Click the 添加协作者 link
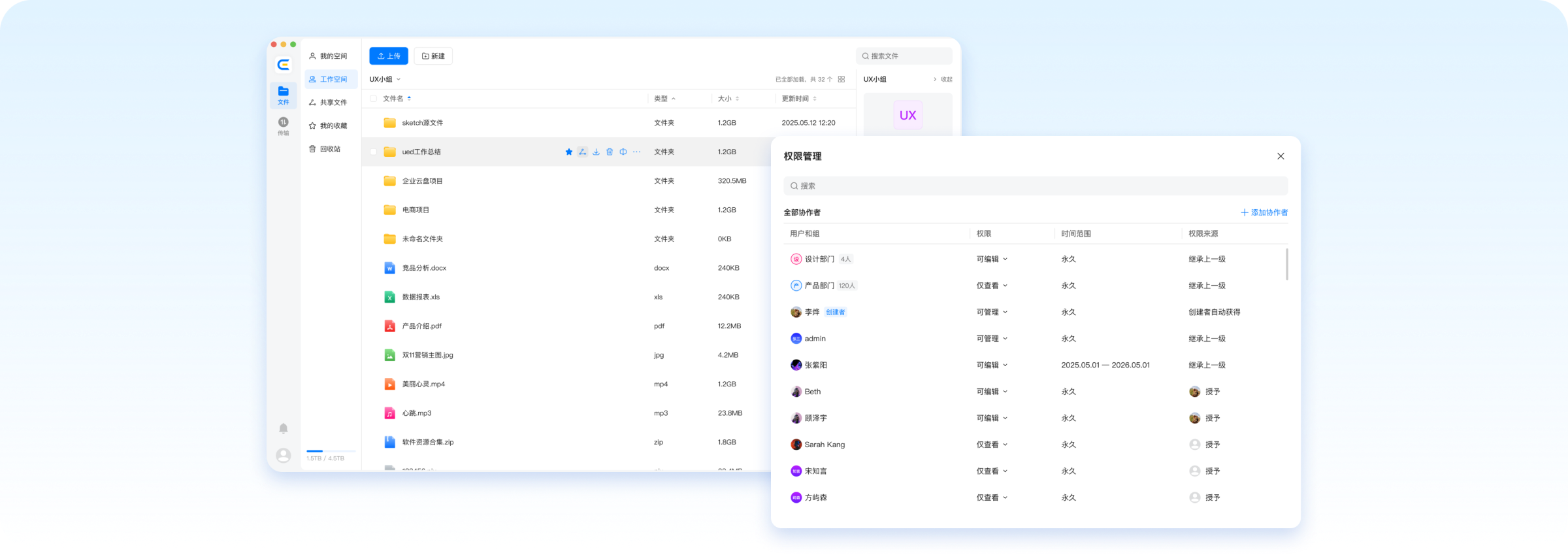Viewport: 1568px width, 557px height. click(x=1264, y=212)
